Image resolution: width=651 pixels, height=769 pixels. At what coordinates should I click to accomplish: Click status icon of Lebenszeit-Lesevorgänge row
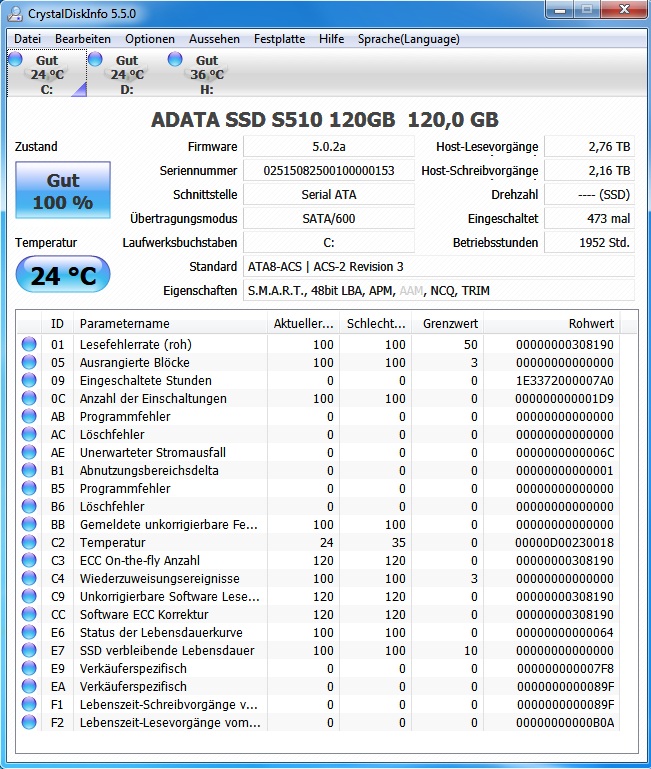coord(29,722)
